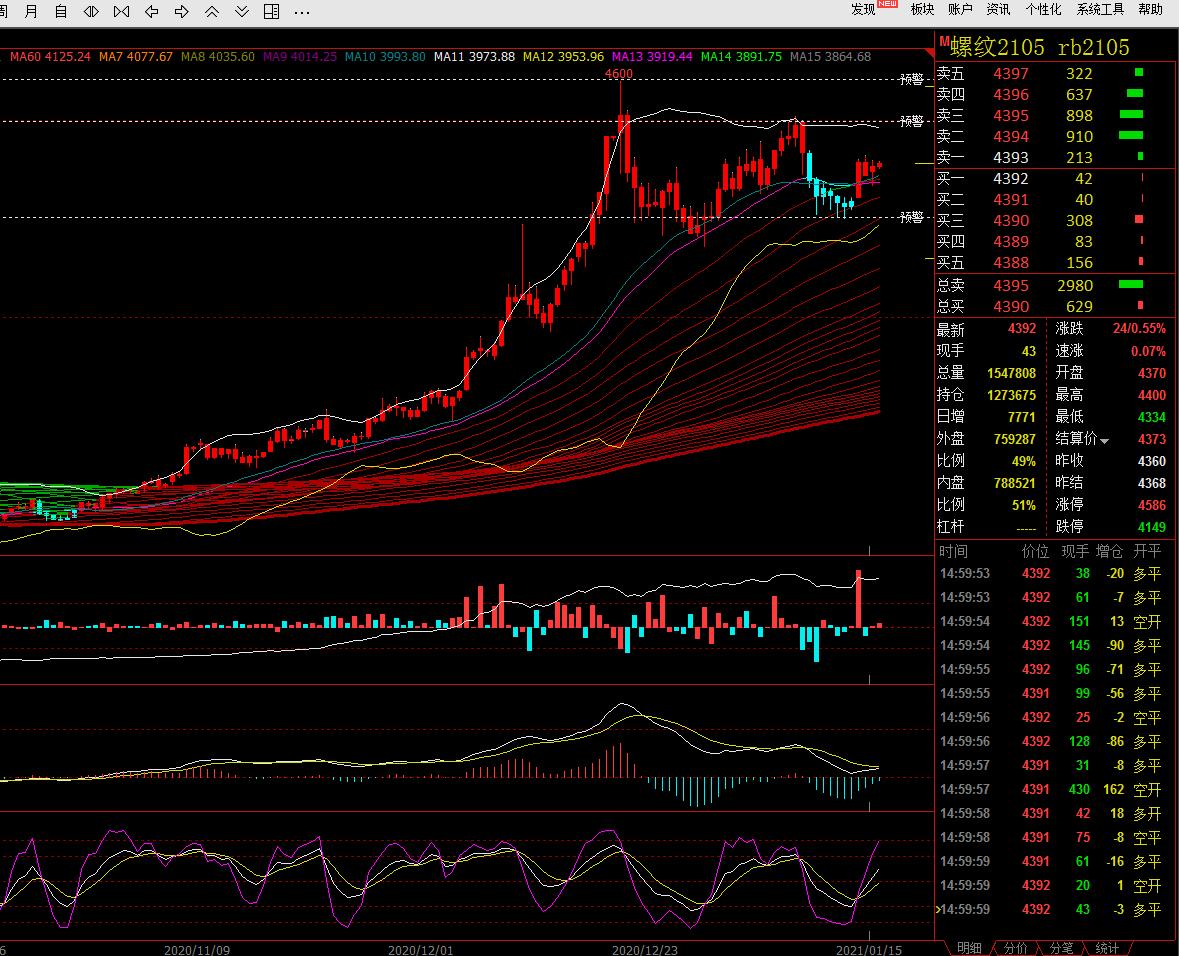
Task: Select the MA15 3864.68 indicator label
Action: click(830, 56)
